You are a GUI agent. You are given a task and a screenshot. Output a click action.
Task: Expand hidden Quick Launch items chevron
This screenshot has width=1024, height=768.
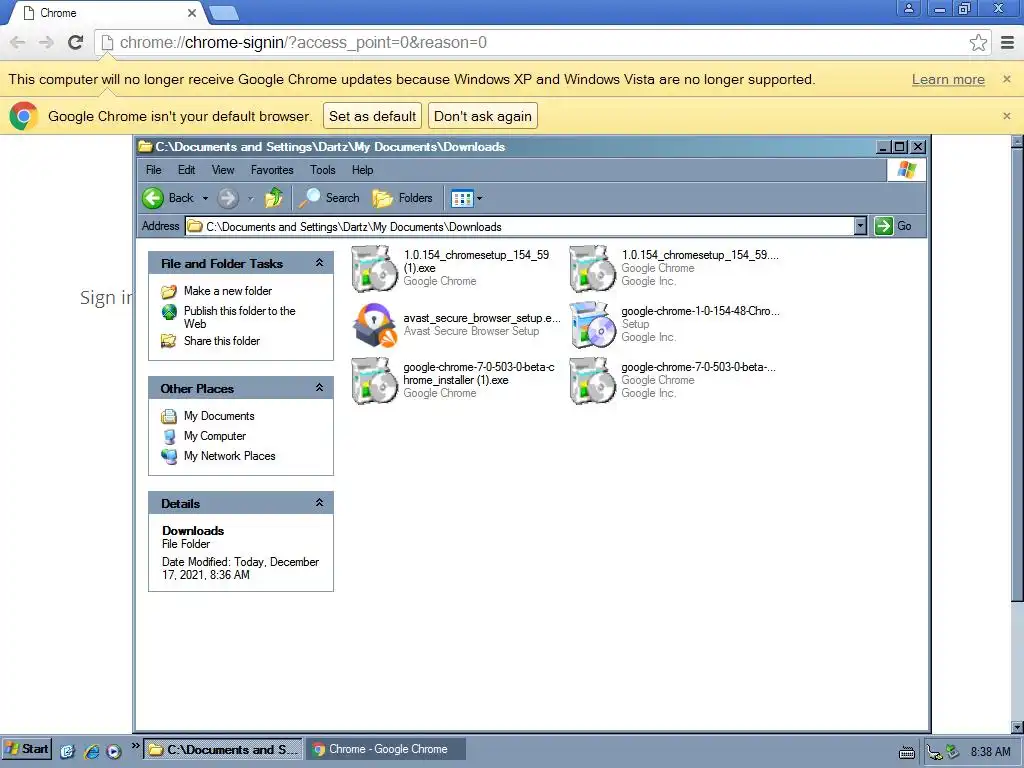click(135, 745)
